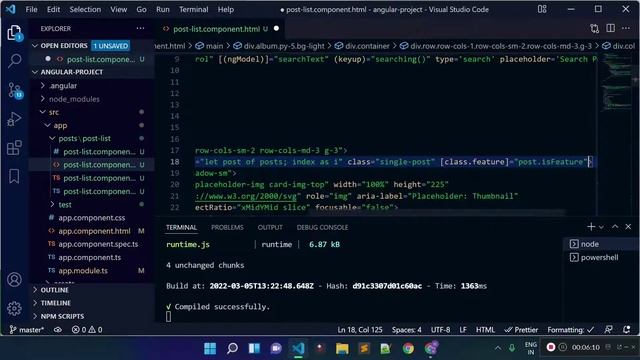Split the editor to the right
Image resolution: width=640 pixels, height=360 pixels.
(x=610, y=28)
